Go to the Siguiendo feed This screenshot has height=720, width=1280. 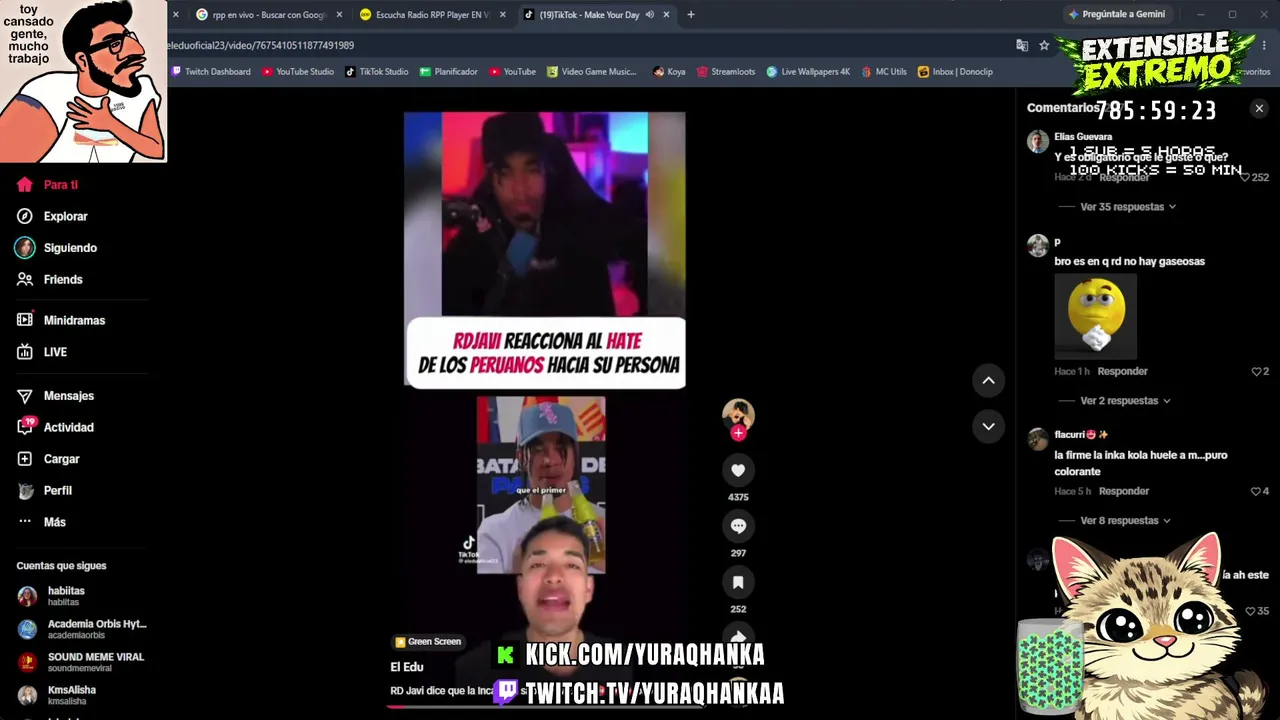tap(57, 248)
